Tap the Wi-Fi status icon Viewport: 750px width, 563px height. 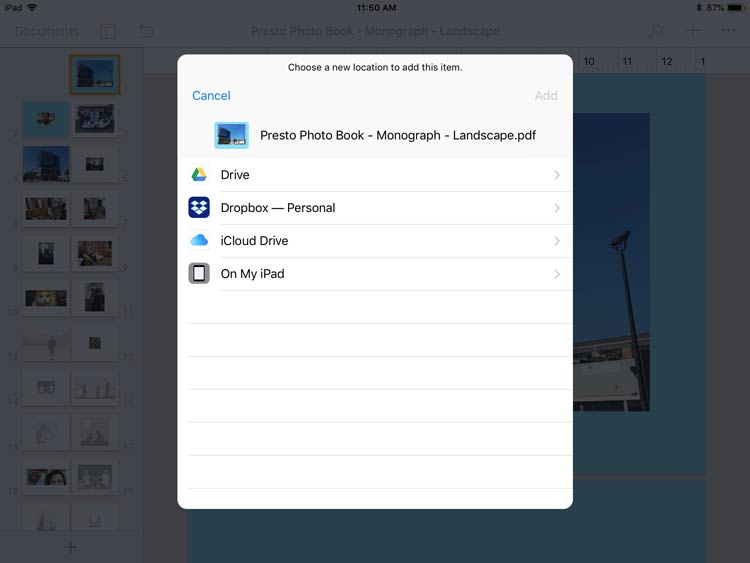pyautogui.click(x=32, y=7)
